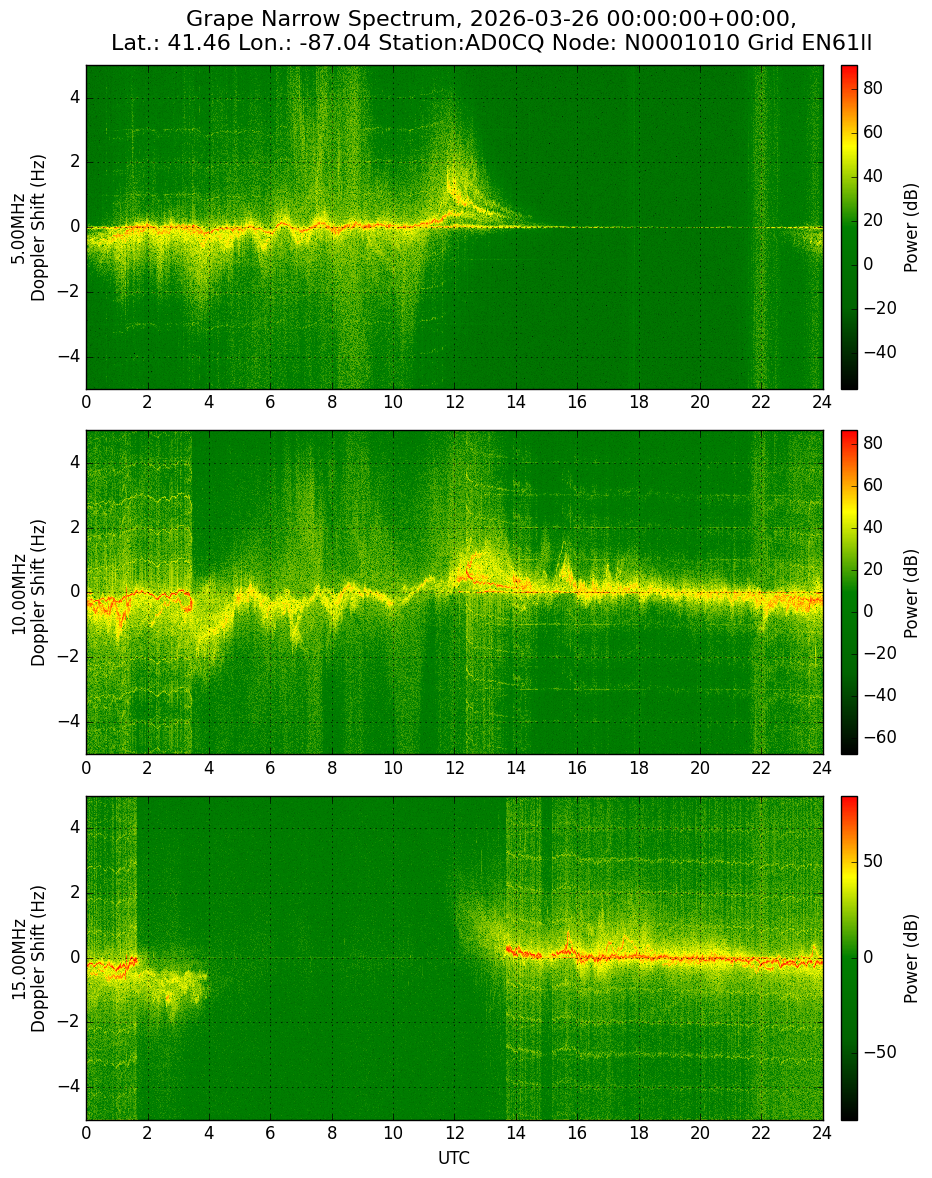Click the 80 dB label on the top colorbar
The image size is (932, 1178).
[873, 88]
